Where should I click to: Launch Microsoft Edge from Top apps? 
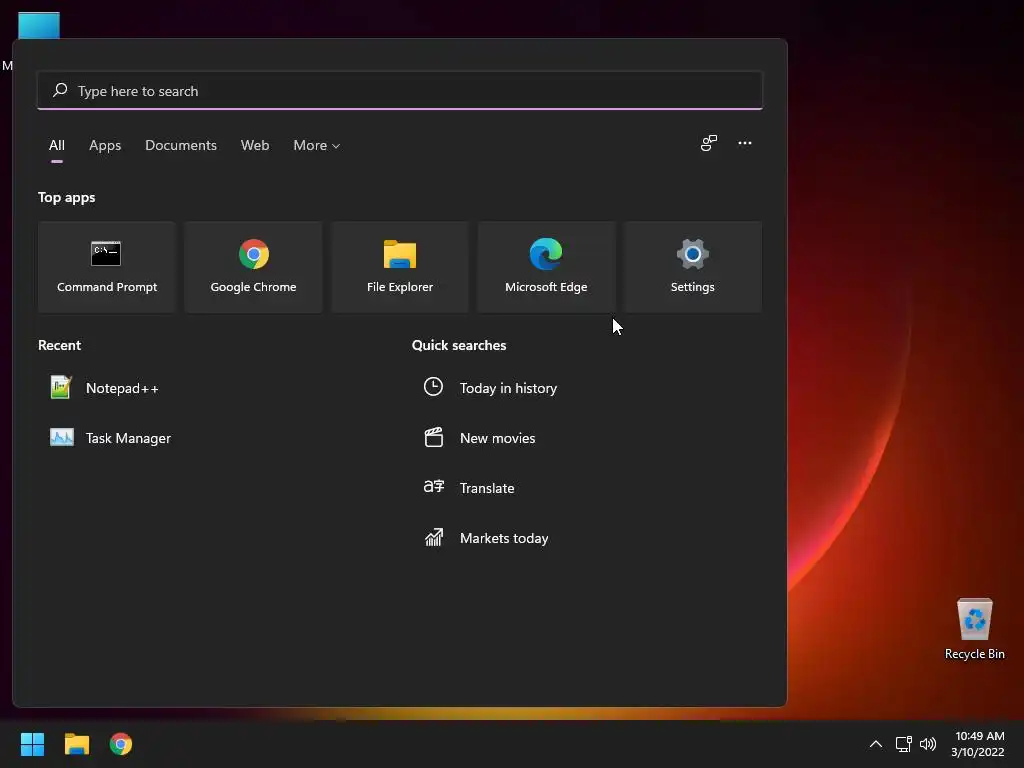[546, 267]
